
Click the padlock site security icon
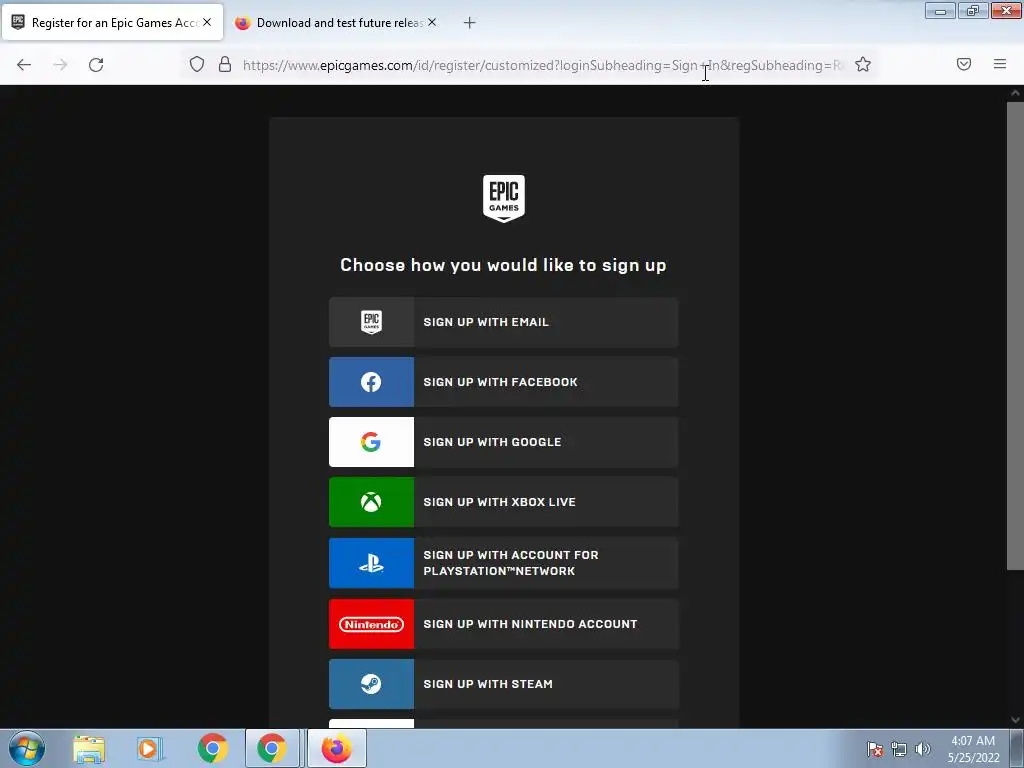(225, 64)
